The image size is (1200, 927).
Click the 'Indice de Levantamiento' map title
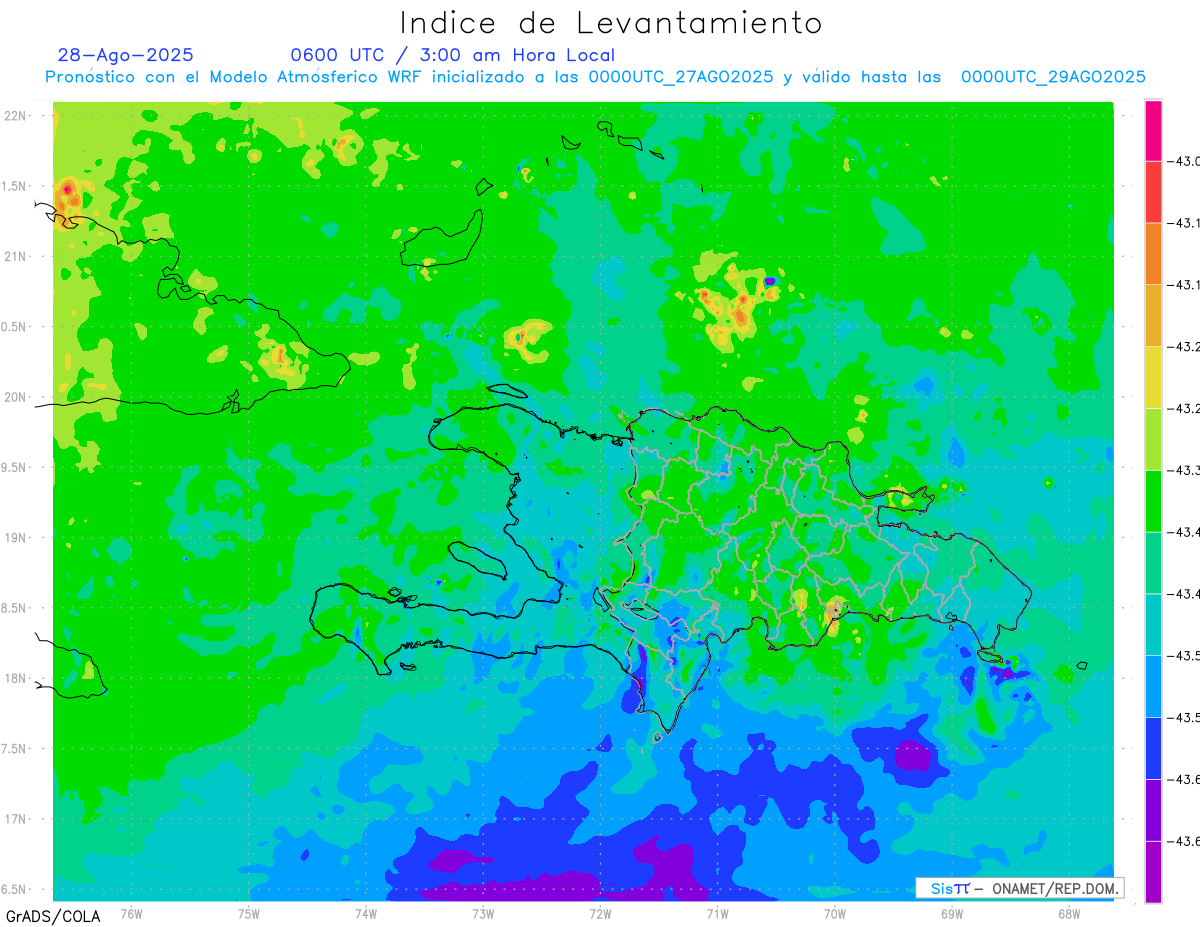611,23
